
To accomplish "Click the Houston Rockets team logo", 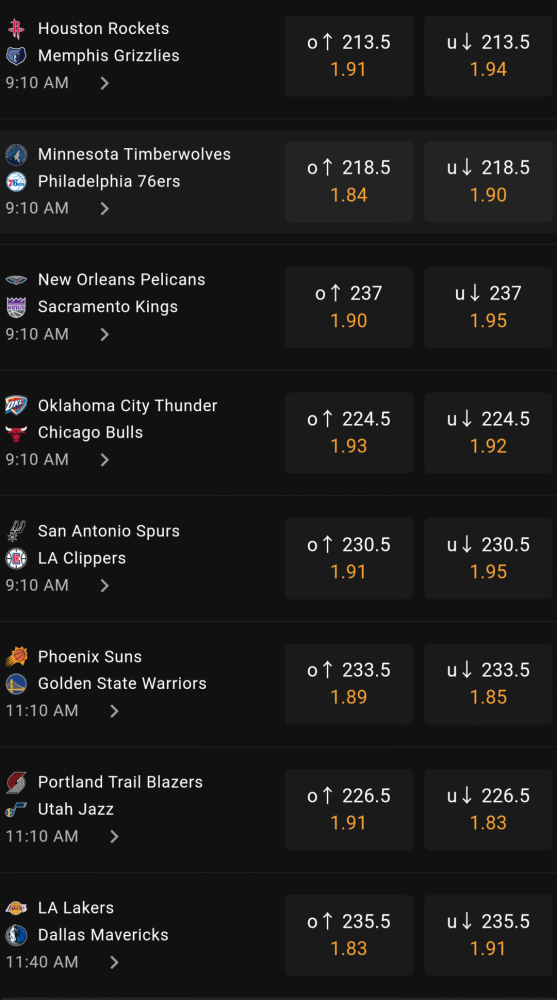I will pos(16,29).
